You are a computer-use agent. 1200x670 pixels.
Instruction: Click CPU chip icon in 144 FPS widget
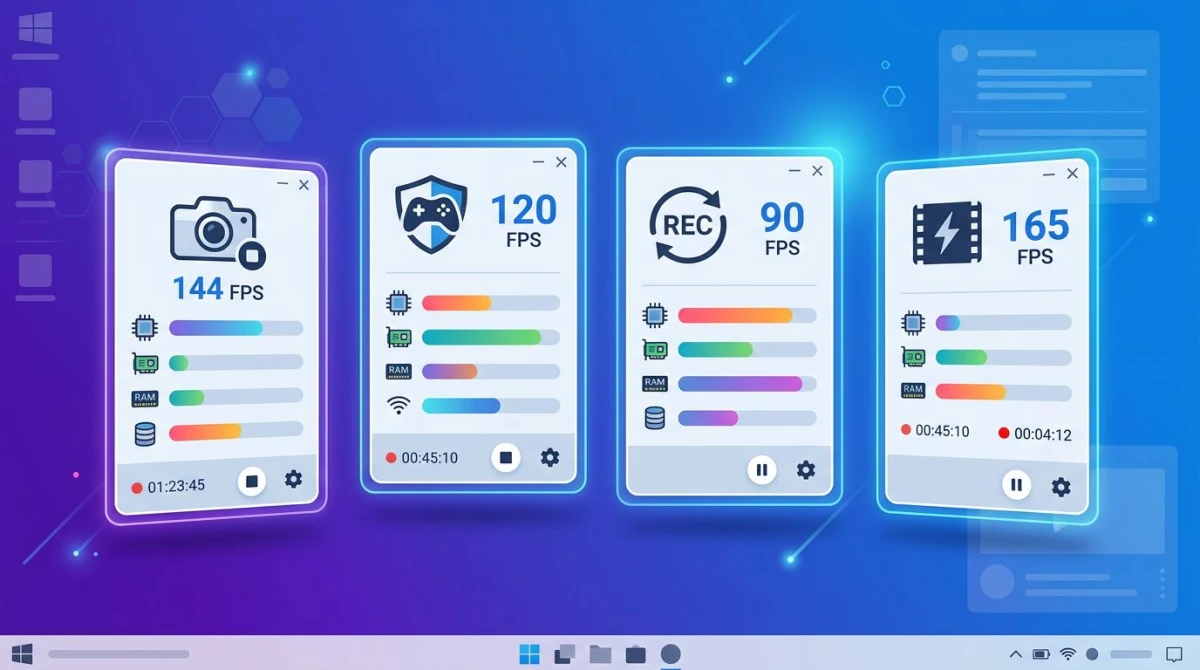(145, 327)
